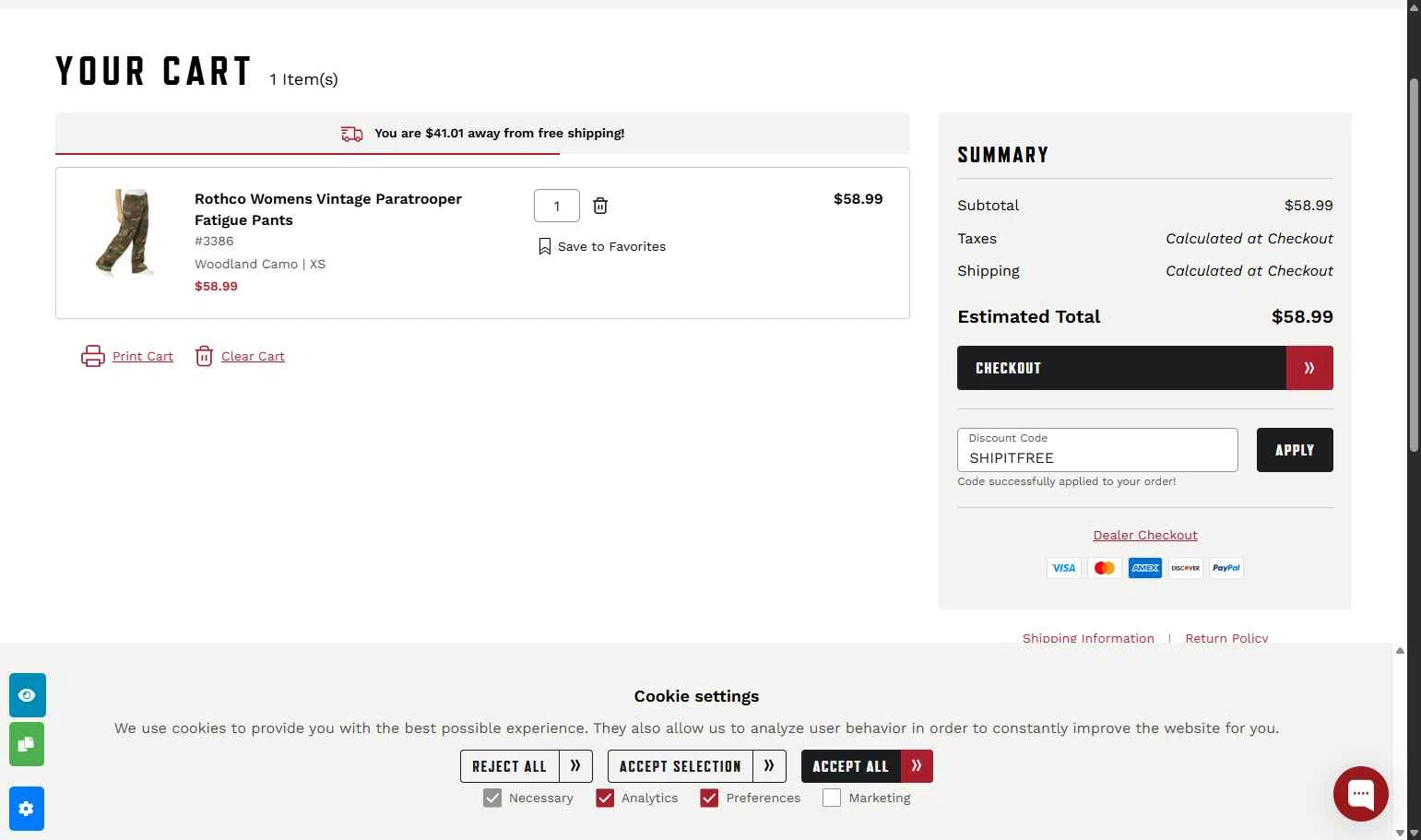This screenshot has height=840, width=1421.
Task: Click the cookie panel scroll up arrow
Action: pyautogui.click(x=1400, y=651)
